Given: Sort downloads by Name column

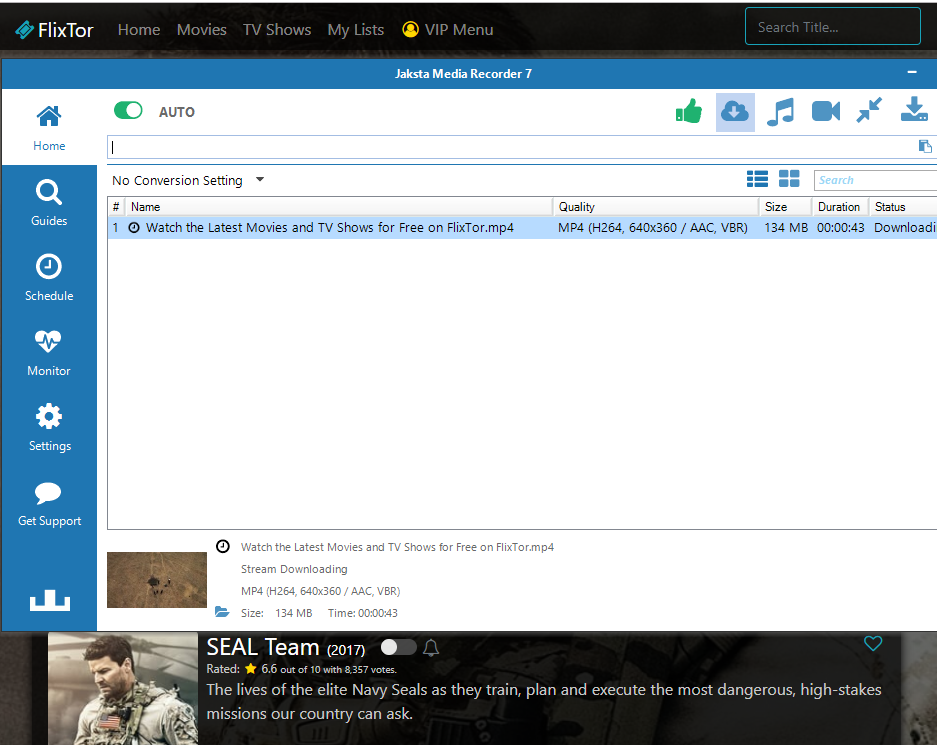Looking at the screenshot, I should (x=339, y=207).
